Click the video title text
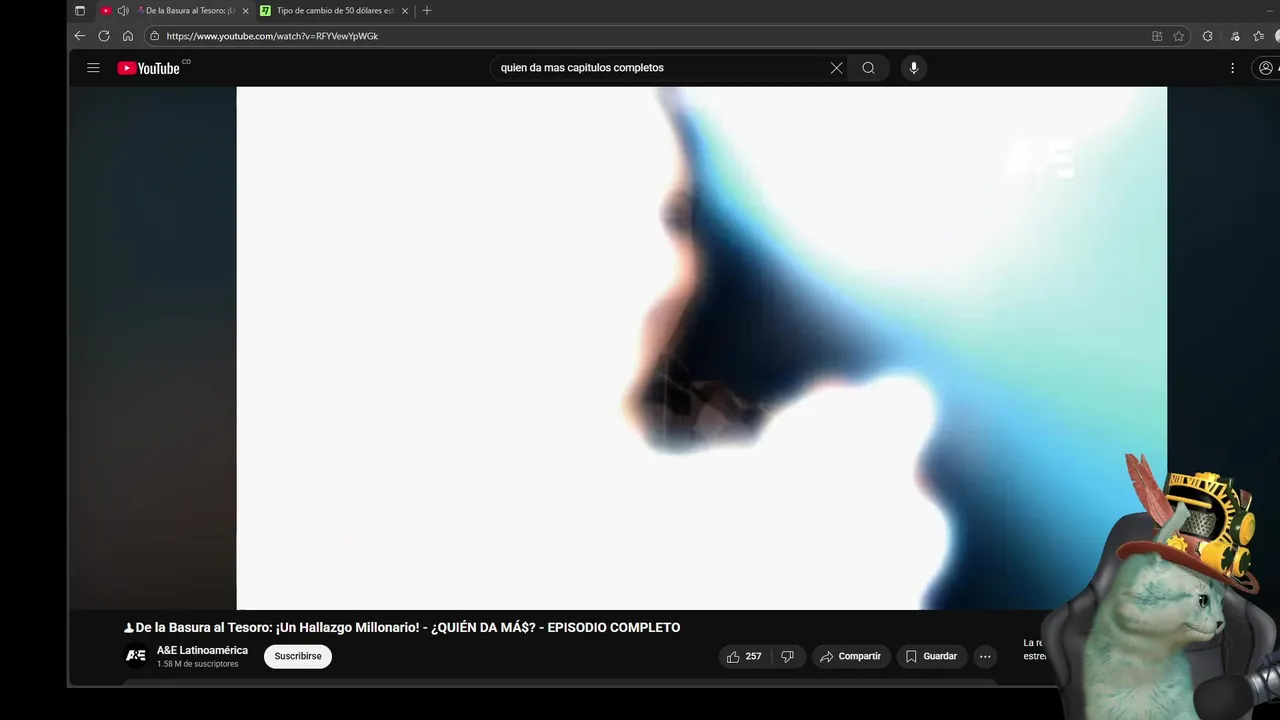Image resolution: width=1280 pixels, height=720 pixels. click(402, 628)
